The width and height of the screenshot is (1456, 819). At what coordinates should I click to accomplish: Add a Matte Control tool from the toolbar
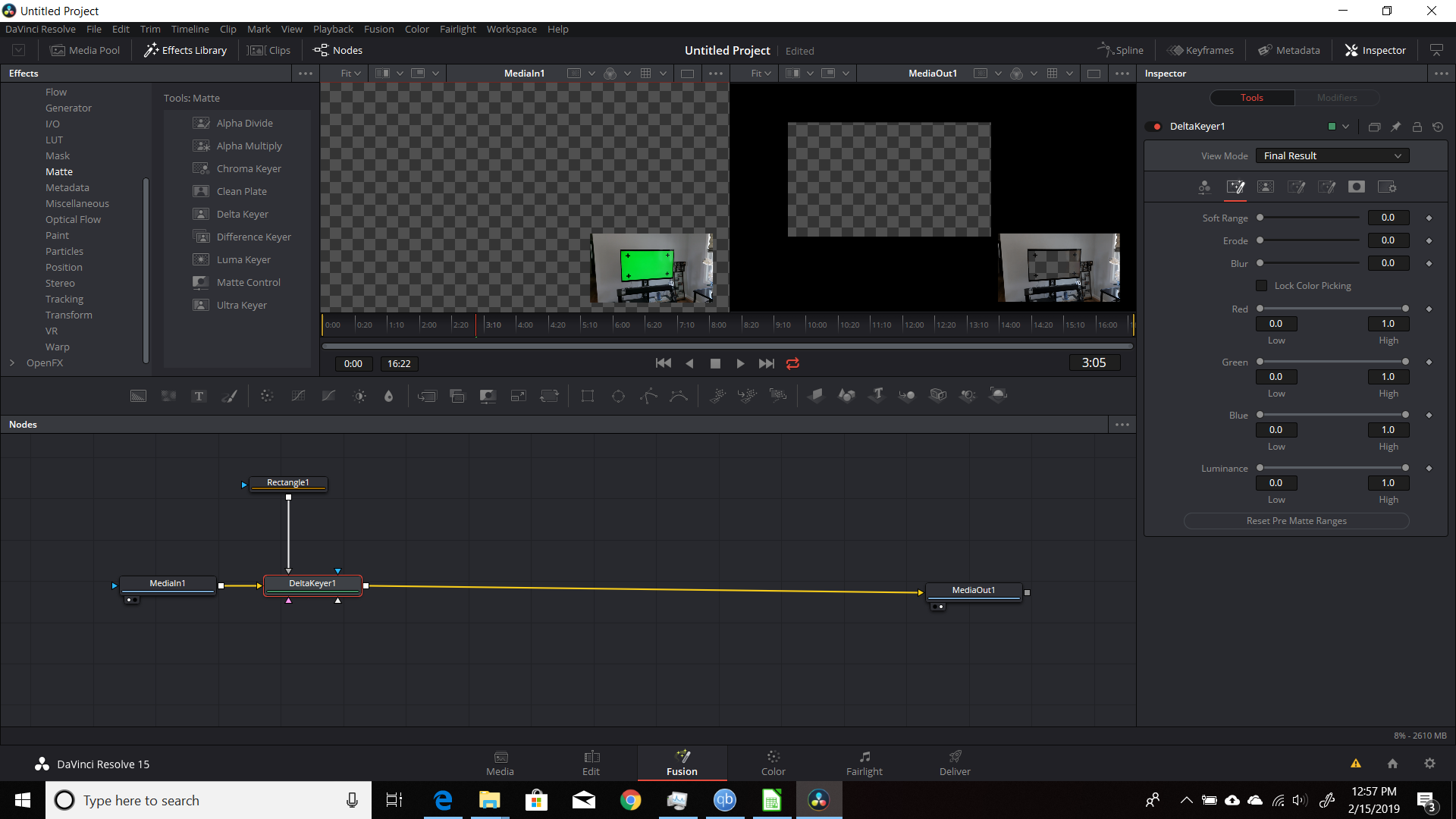pos(488,396)
